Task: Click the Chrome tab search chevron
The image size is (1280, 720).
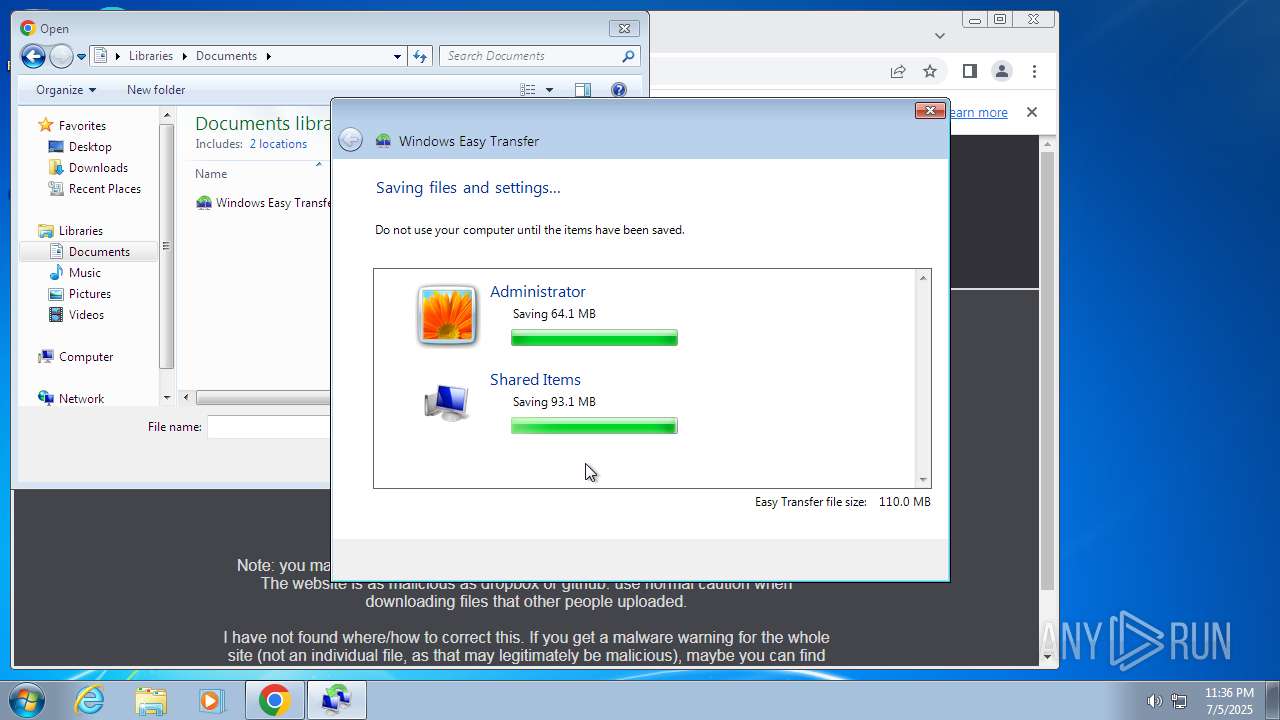Action: click(x=939, y=35)
